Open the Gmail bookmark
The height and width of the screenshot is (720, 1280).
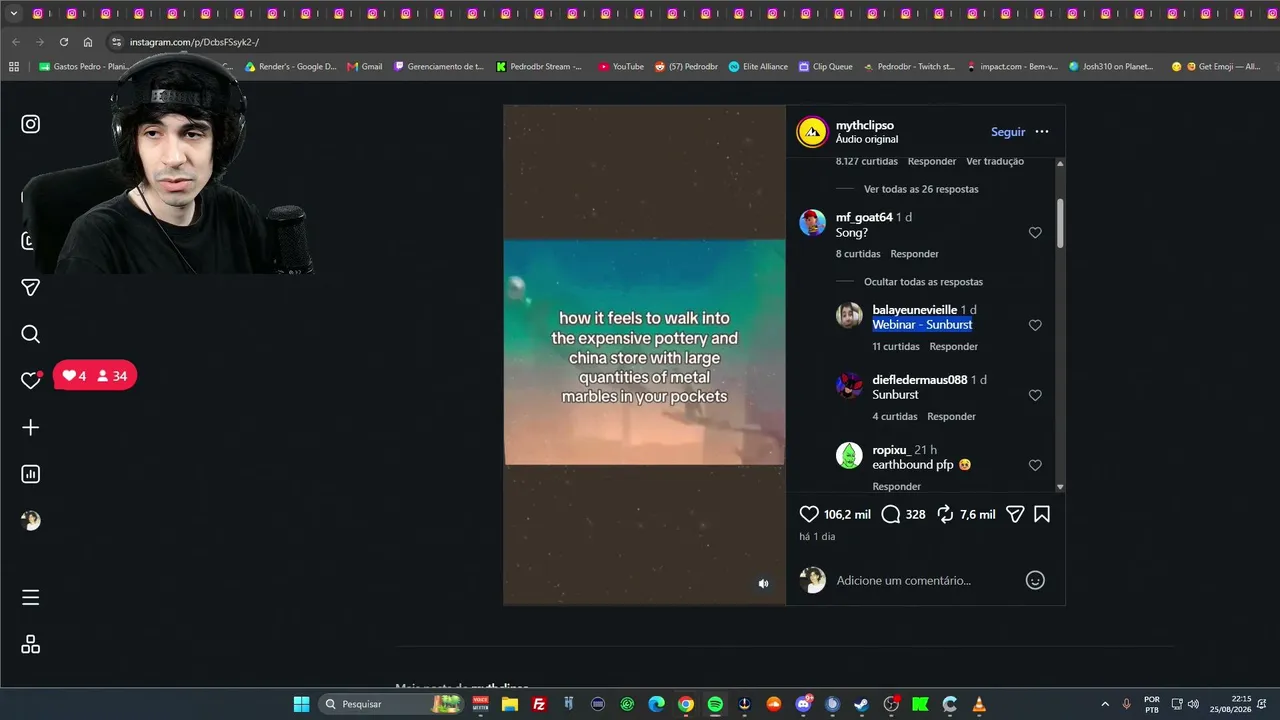(365, 67)
